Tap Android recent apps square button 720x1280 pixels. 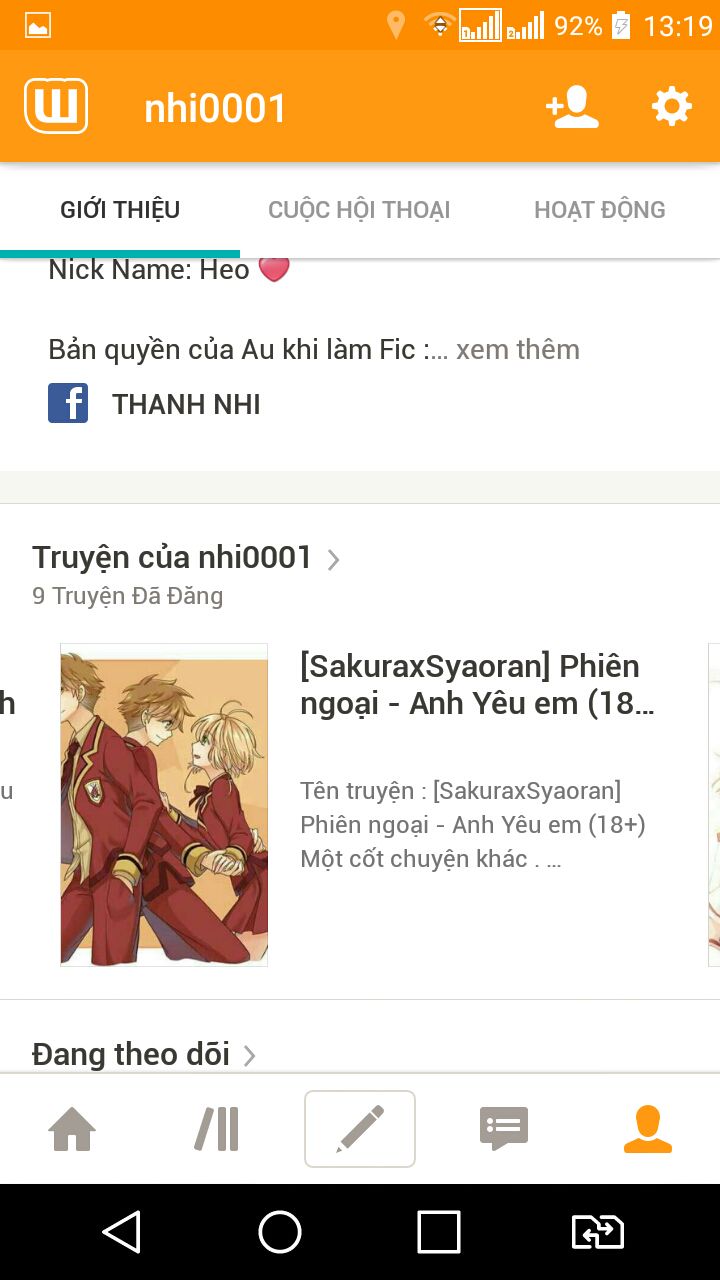tap(439, 1232)
